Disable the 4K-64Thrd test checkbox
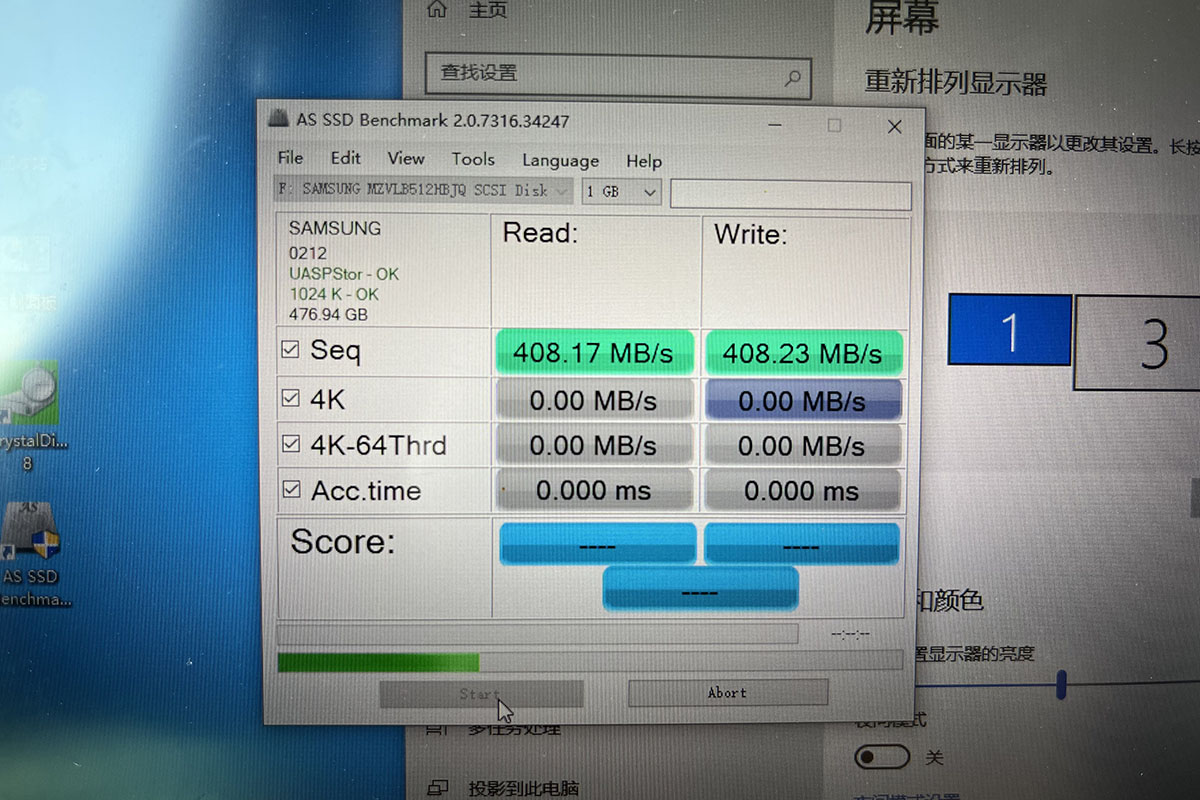The width and height of the screenshot is (1200, 800). [291, 444]
